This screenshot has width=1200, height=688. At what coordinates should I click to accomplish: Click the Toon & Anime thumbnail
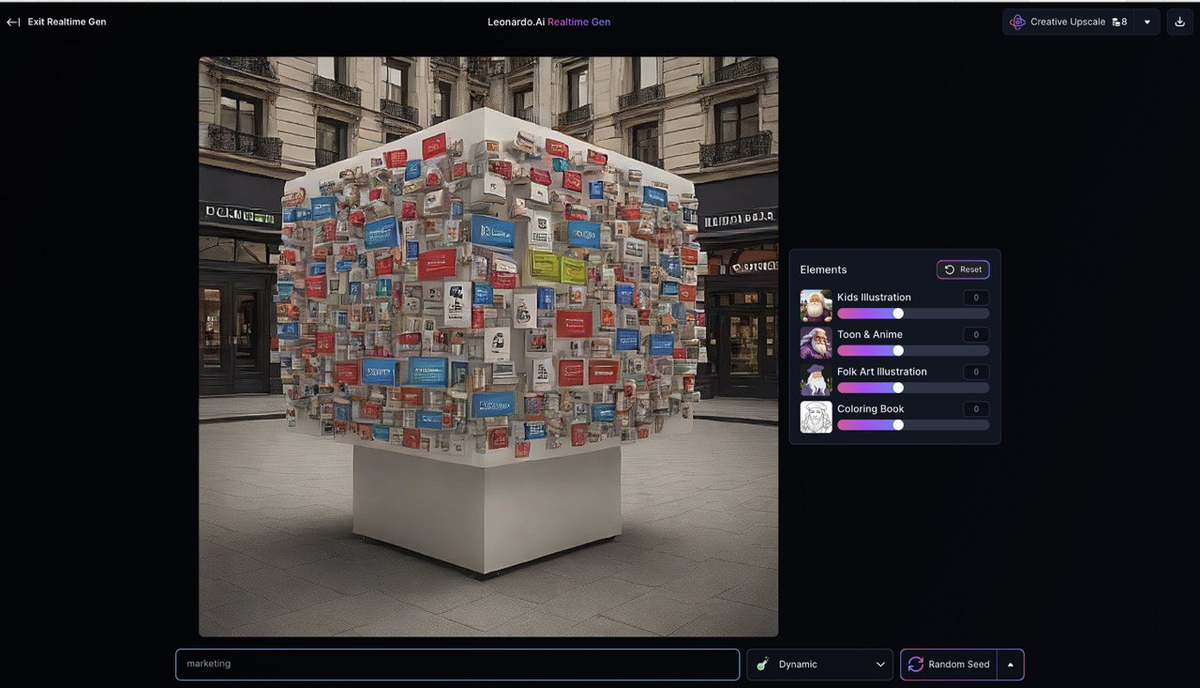click(x=816, y=343)
